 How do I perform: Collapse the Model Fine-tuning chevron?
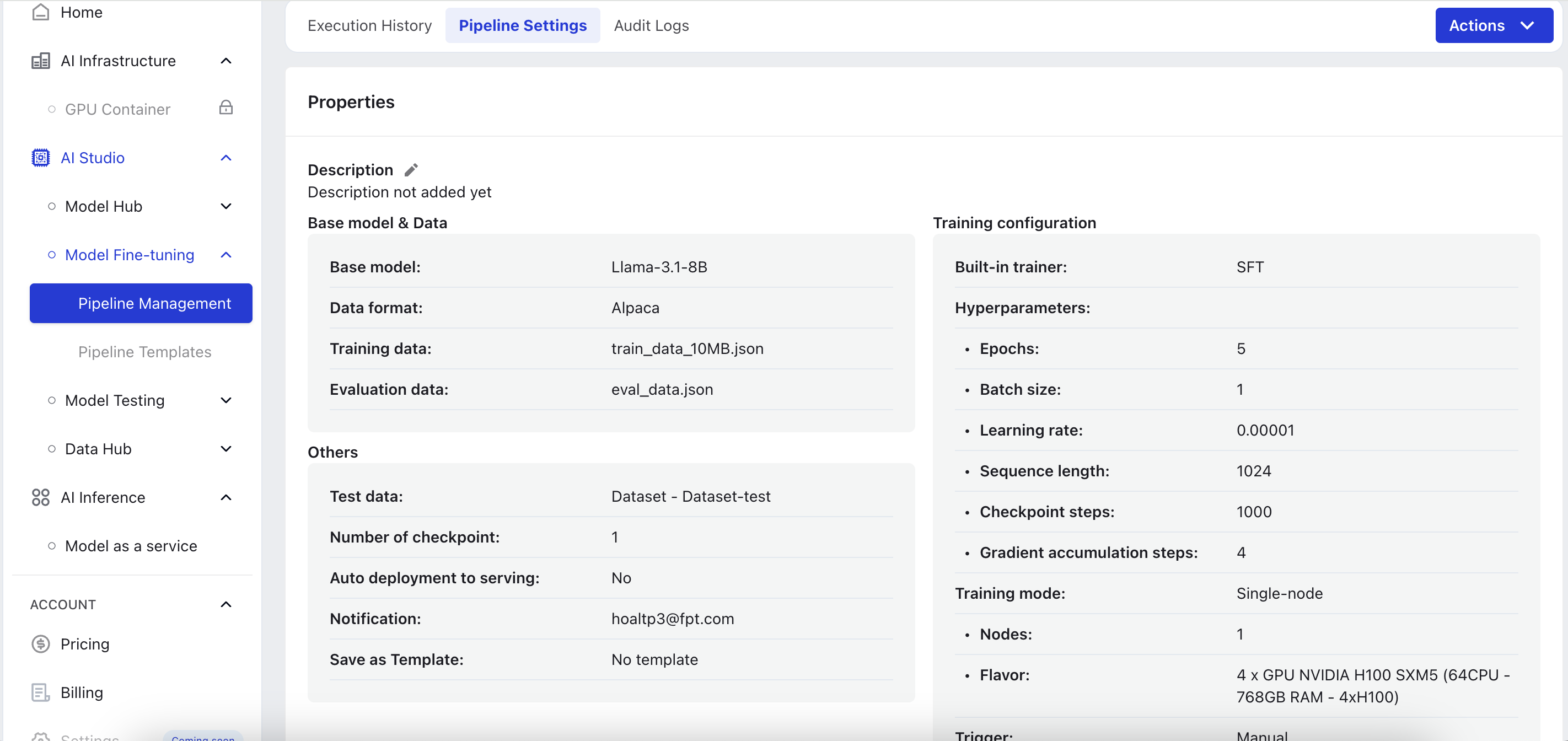coord(226,255)
